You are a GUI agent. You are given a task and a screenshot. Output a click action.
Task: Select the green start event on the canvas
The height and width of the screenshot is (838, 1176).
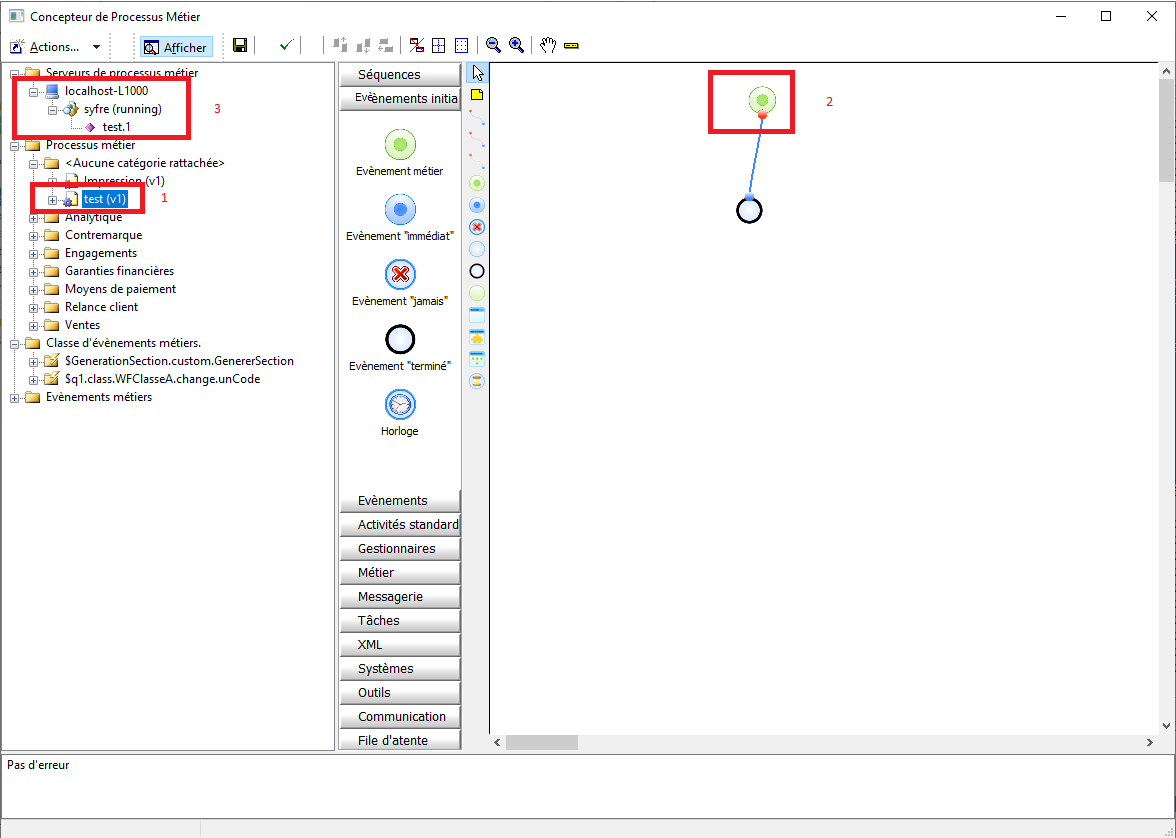[762, 99]
